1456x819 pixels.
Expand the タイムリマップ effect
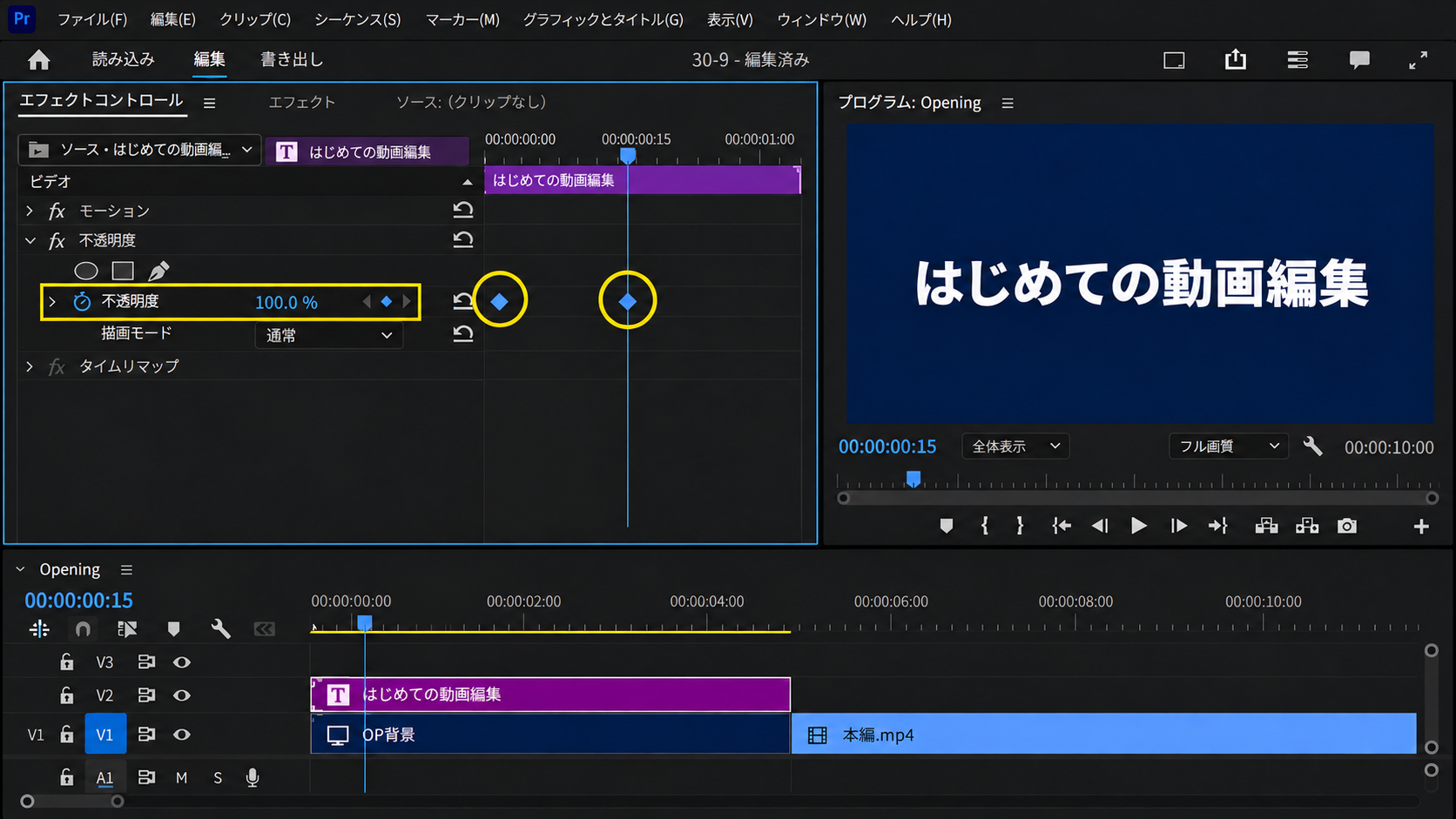click(30, 366)
